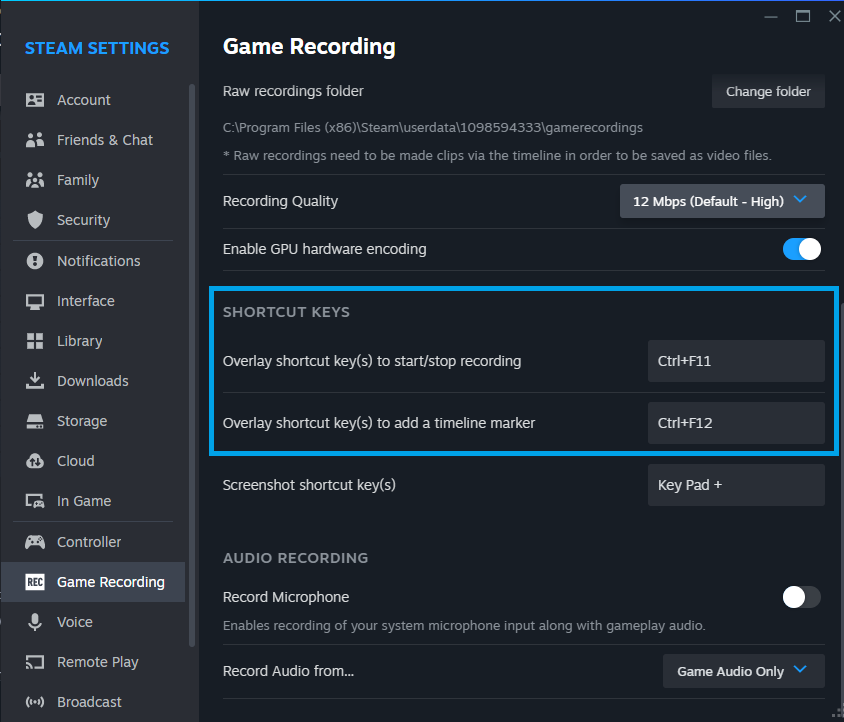Enable the Record Microphone toggle
Image resolution: width=844 pixels, height=722 pixels.
[x=801, y=597]
